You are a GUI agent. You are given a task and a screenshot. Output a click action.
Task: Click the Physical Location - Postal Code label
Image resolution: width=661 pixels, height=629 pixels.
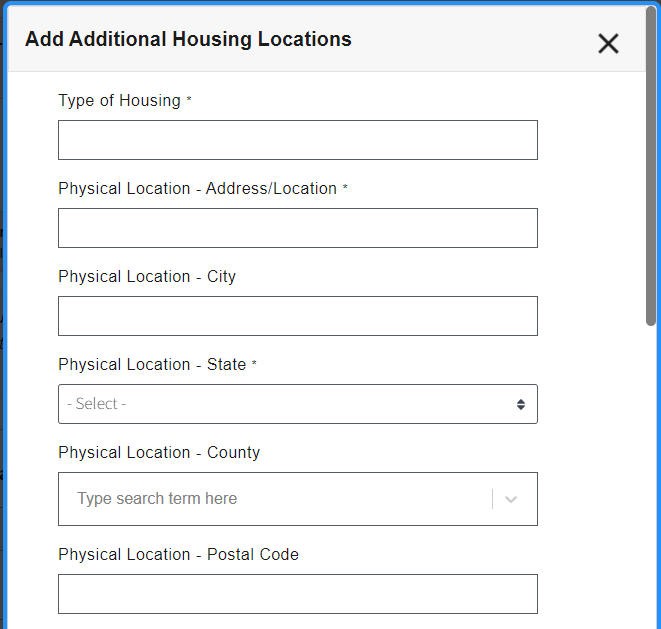tap(178, 555)
